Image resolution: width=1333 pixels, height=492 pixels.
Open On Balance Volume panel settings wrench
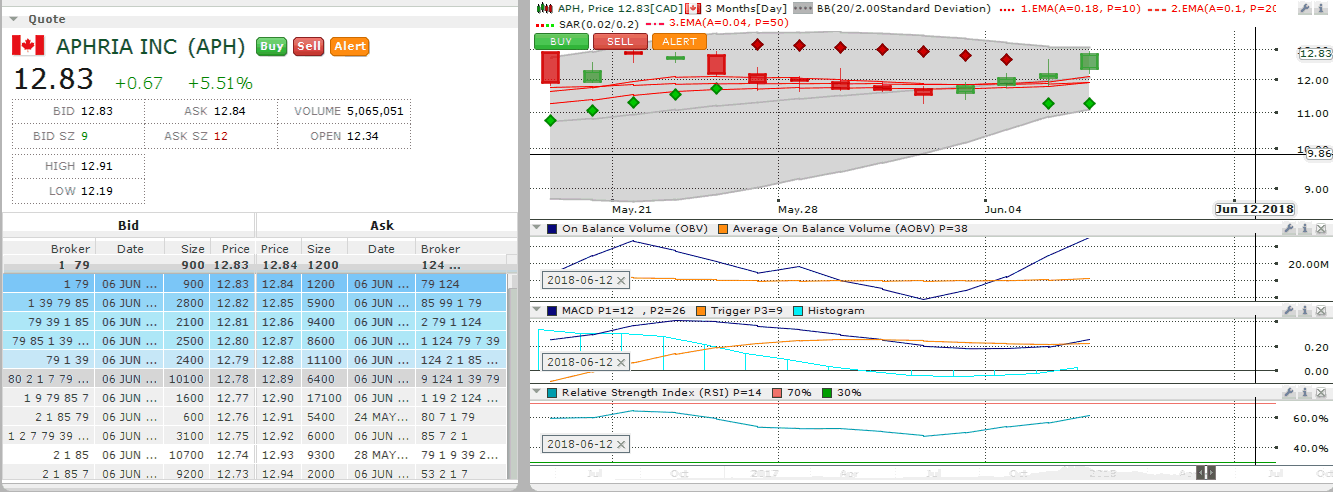click(1289, 228)
